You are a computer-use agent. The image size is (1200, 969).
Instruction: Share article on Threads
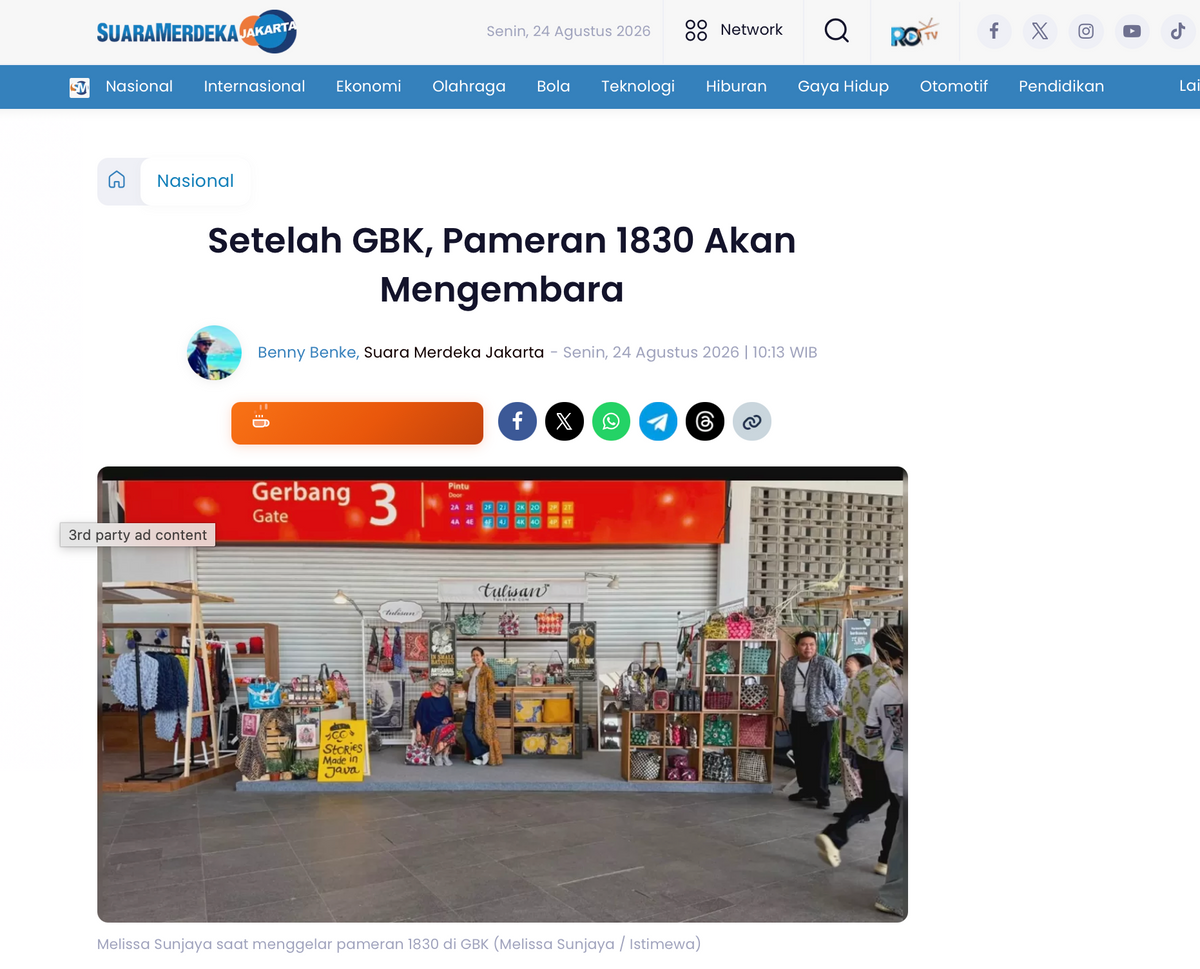click(x=705, y=422)
